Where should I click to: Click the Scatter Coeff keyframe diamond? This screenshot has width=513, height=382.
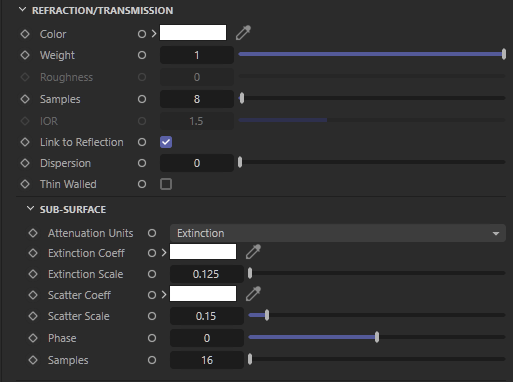click(33, 295)
